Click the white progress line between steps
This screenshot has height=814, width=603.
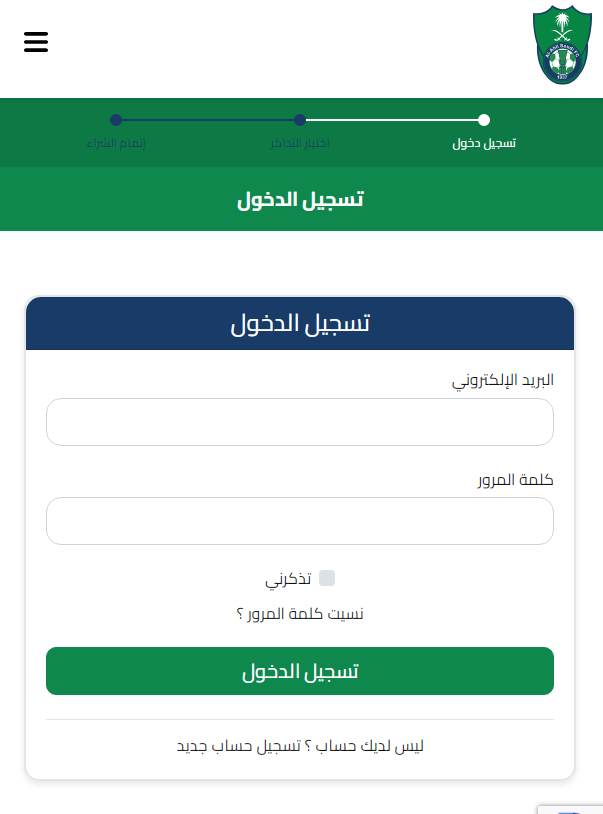[x=392, y=120]
